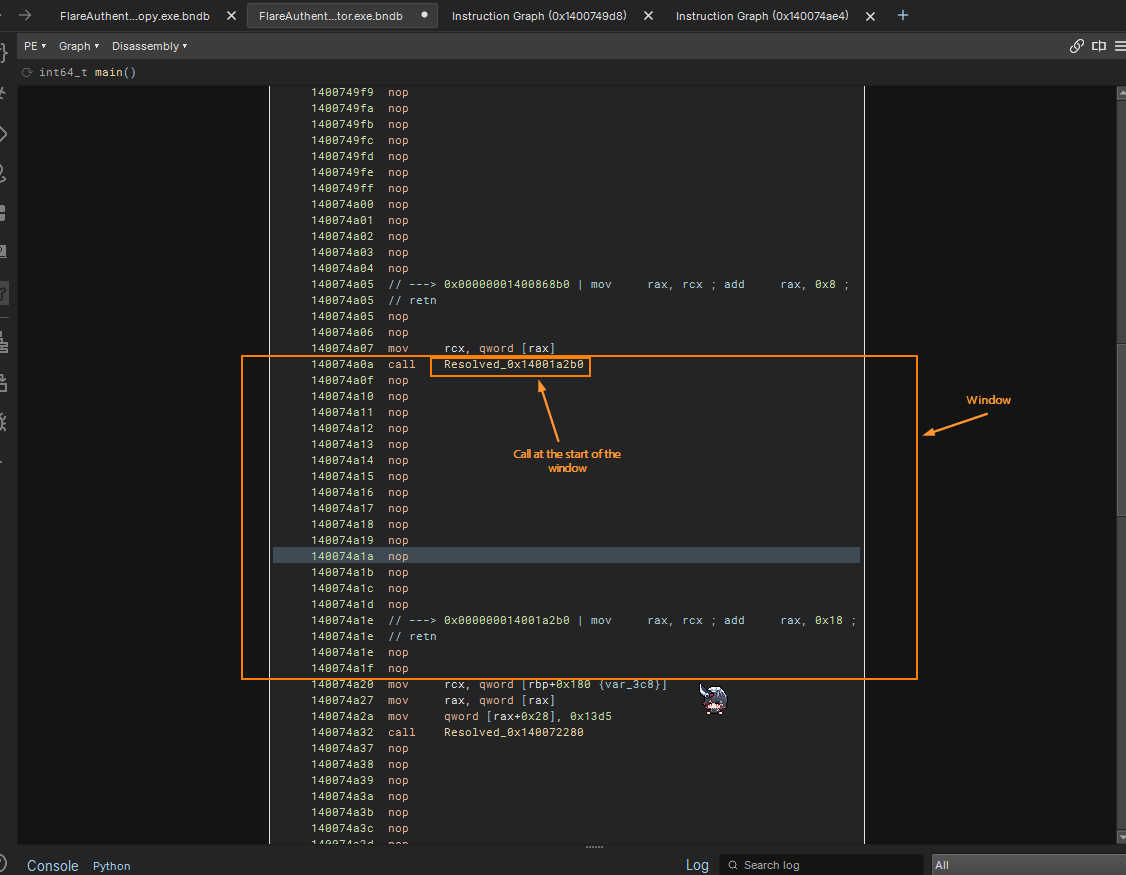Switch to Instruction Graph (0x1400749d8) tab
The image size is (1126, 875).
(539, 16)
